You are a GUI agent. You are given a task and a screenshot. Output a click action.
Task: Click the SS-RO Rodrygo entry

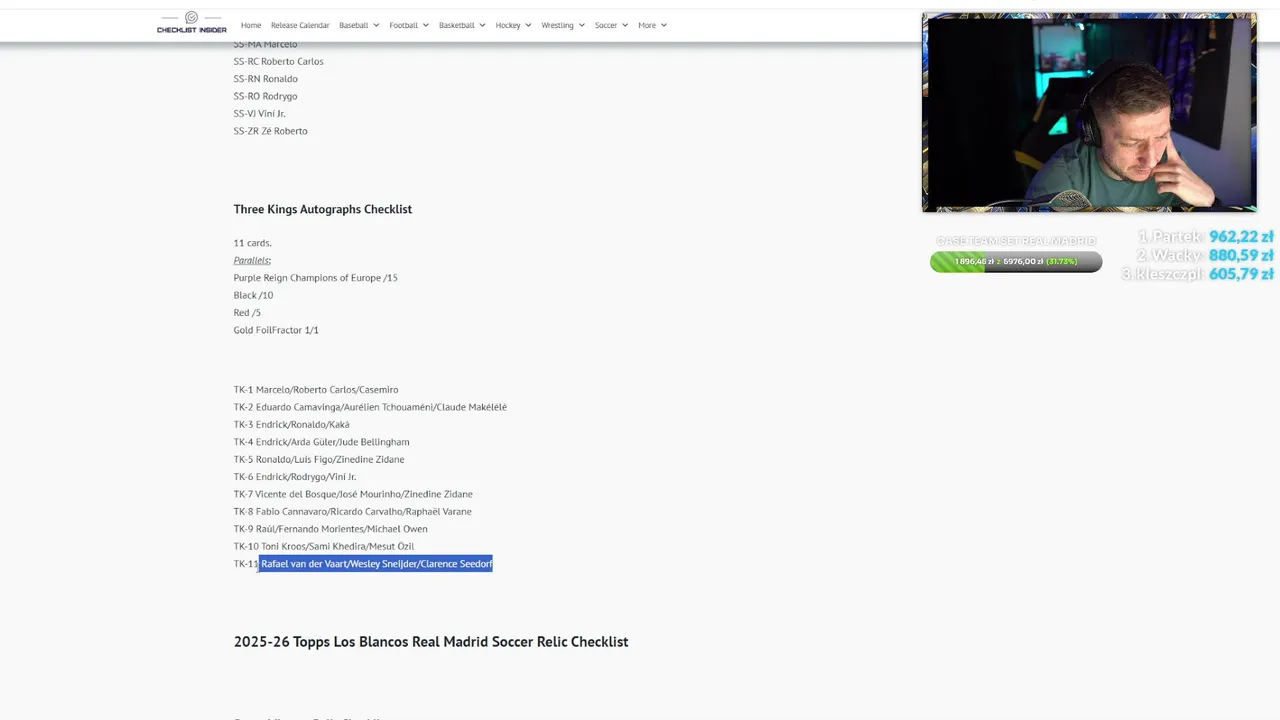click(x=266, y=96)
